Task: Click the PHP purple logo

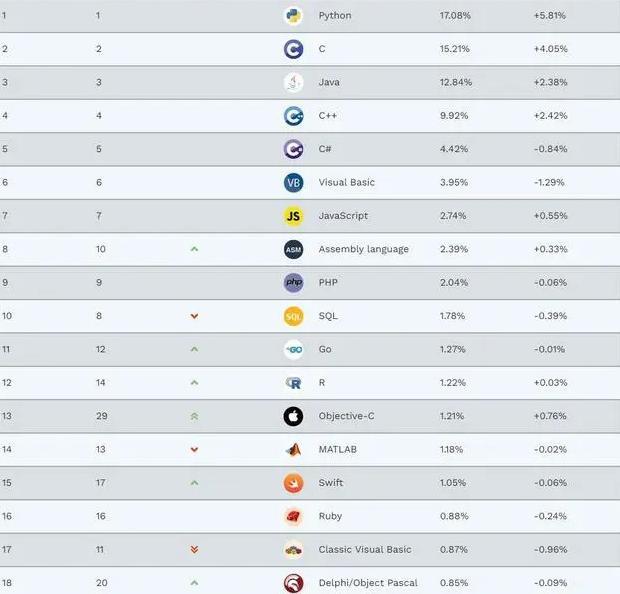Action: pyautogui.click(x=293, y=283)
